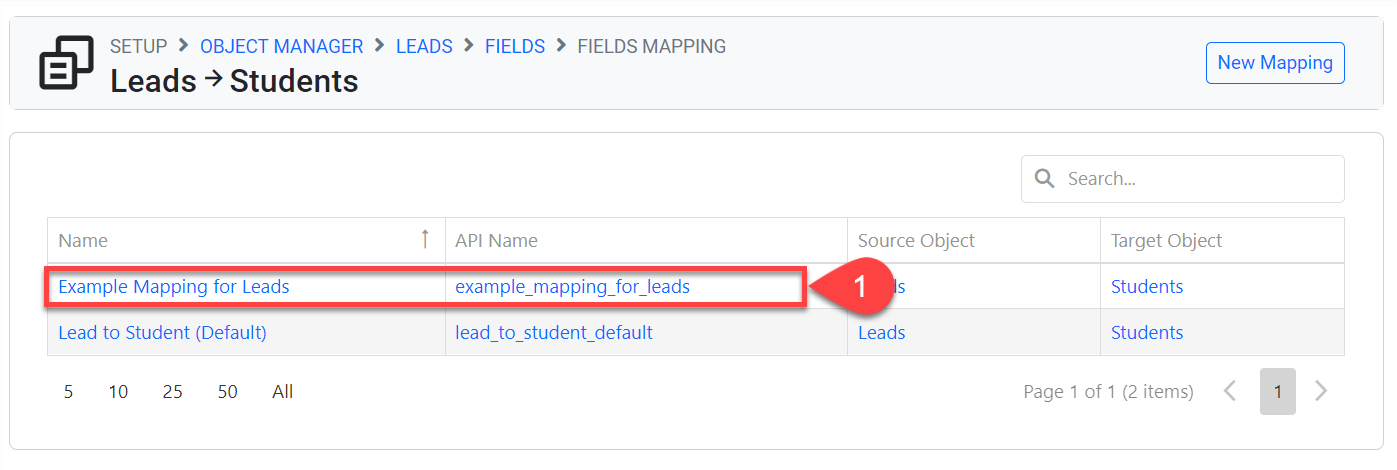
Task: Go to the next page arrow
Action: pyautogui.click(x=1321, y=392)
